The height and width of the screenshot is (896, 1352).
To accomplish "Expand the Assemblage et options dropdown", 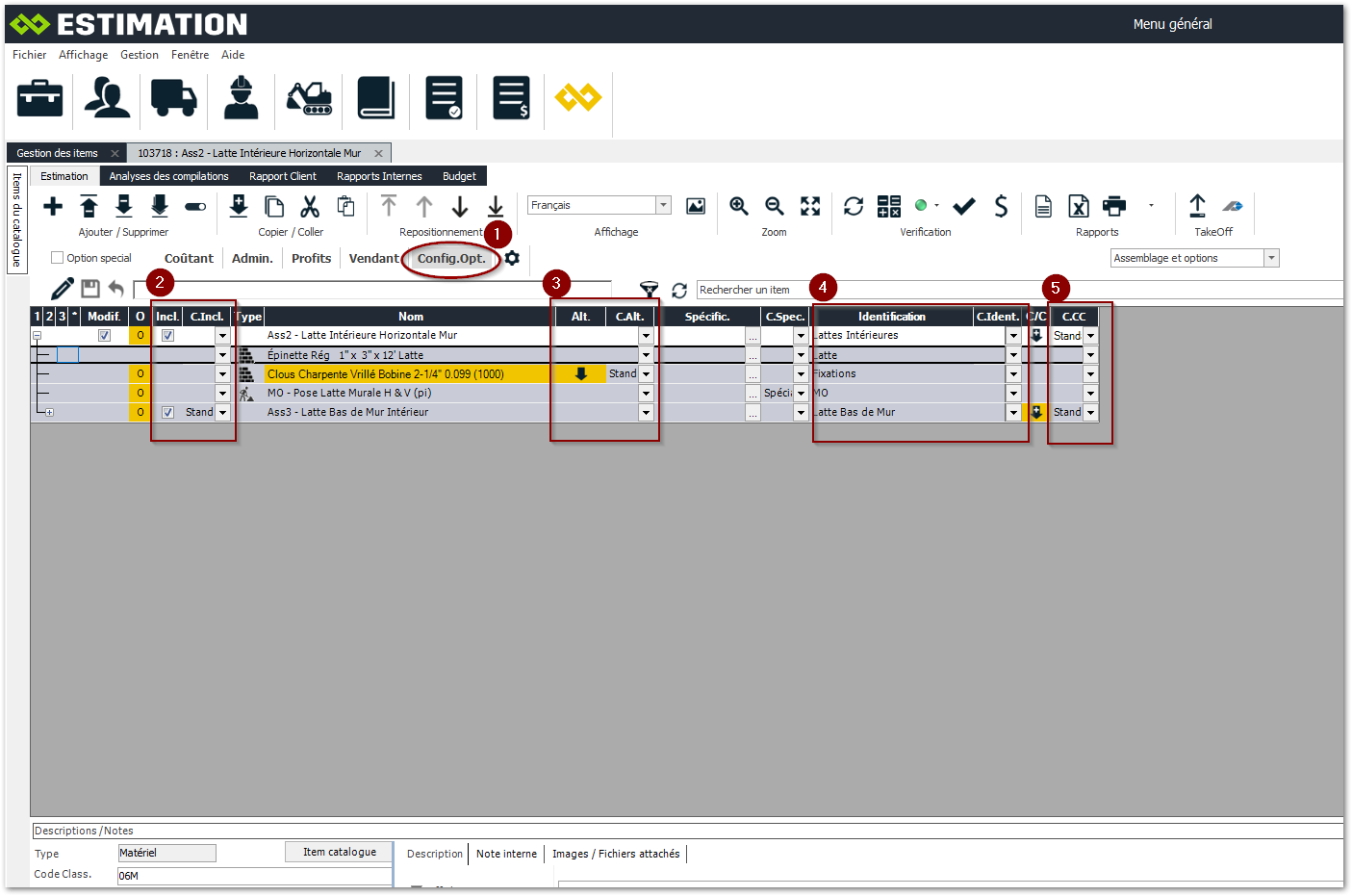I will pyautogui.click(x=1271, y=258).
